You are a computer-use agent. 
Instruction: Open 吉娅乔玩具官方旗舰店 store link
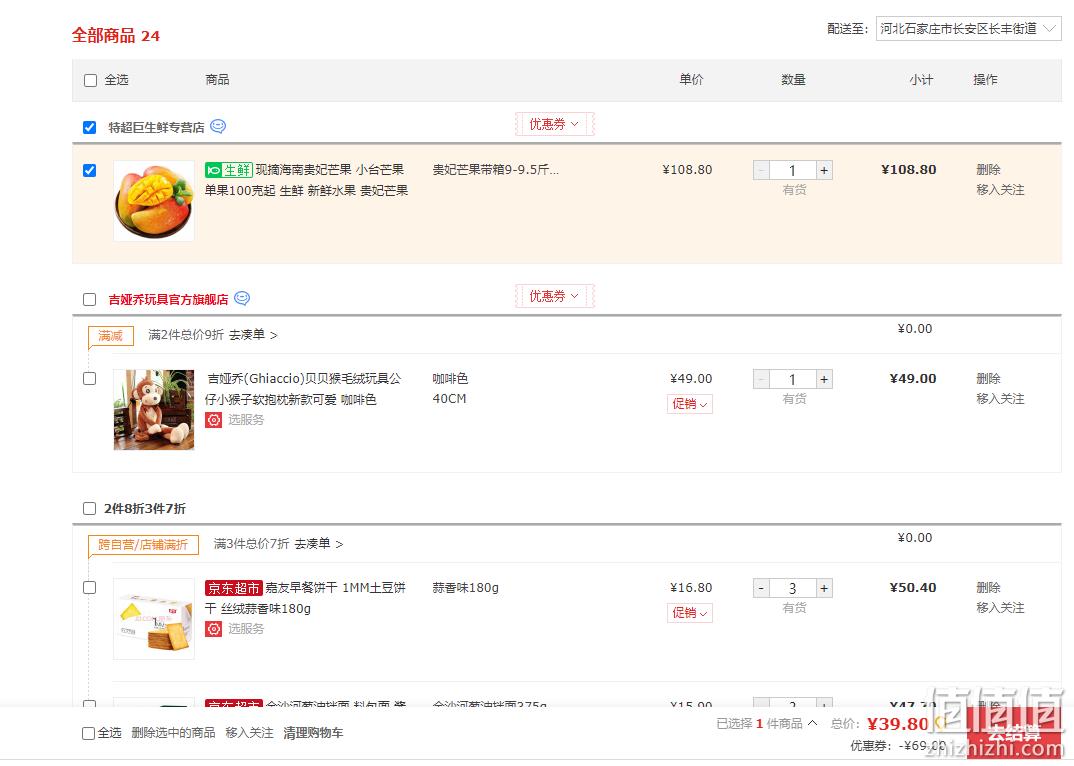[168, 299]
